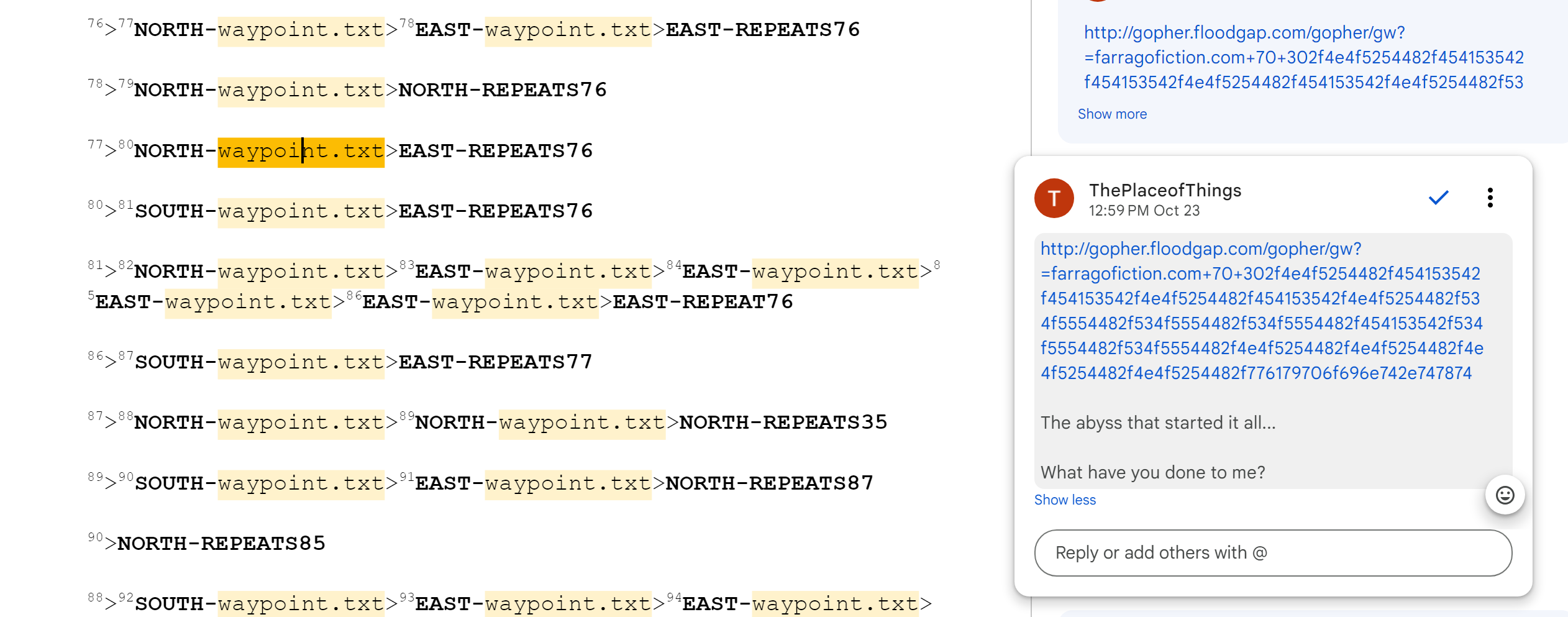The image size is (1568, 617).
Task: Add an emoji reaction to the comment
Action: [1505, 495]
